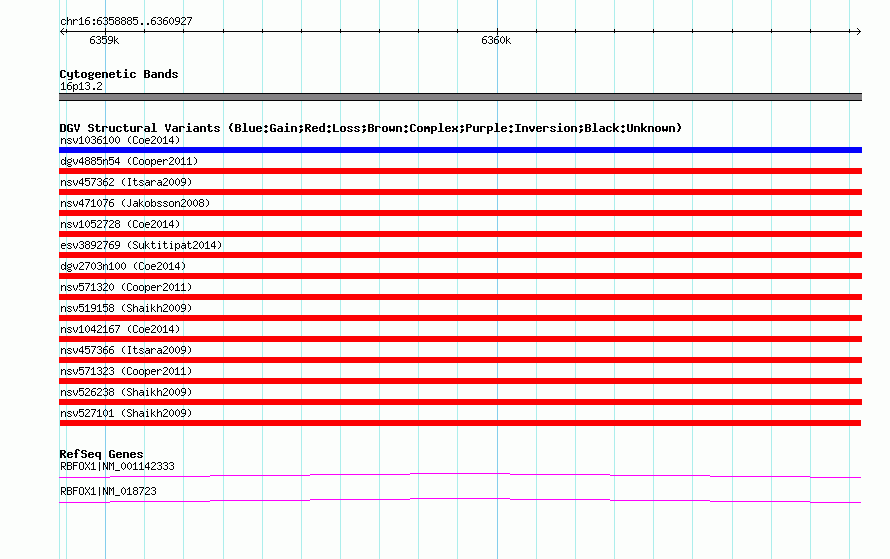Click the red bar under nsv527101
This screenshot has width=890, height=559.
[460, 423]
